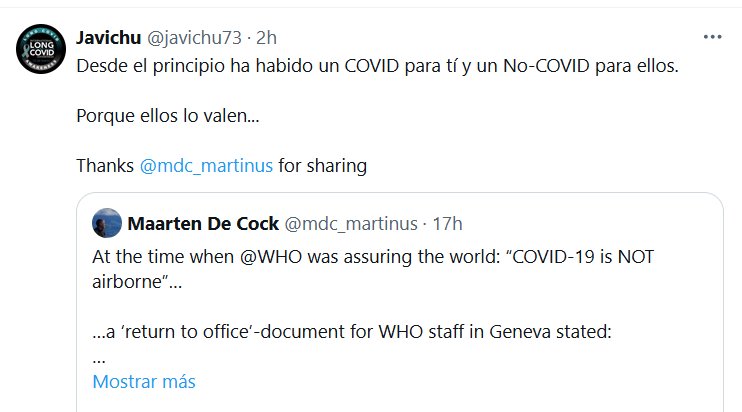This screenshot has height=412, width=742.
Task: Open the 17h quoted tweet timestamp
Action: (x=443, y=222)
